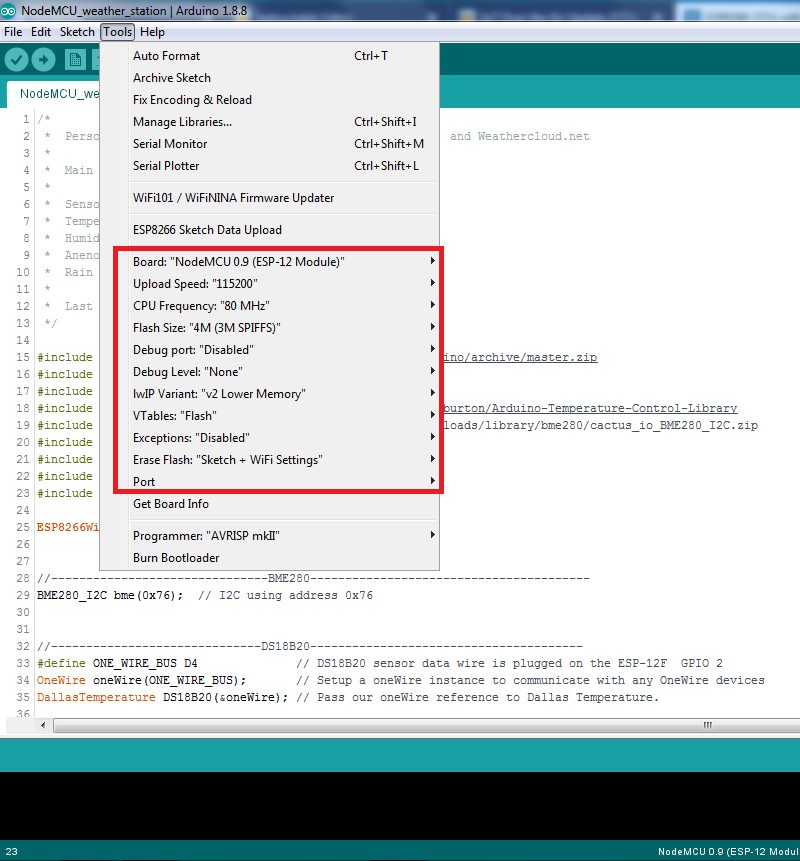Image resolution: width=800 pixels, height=861 pixels.
Task: Click #include on line 15
Action: (65, 357)
